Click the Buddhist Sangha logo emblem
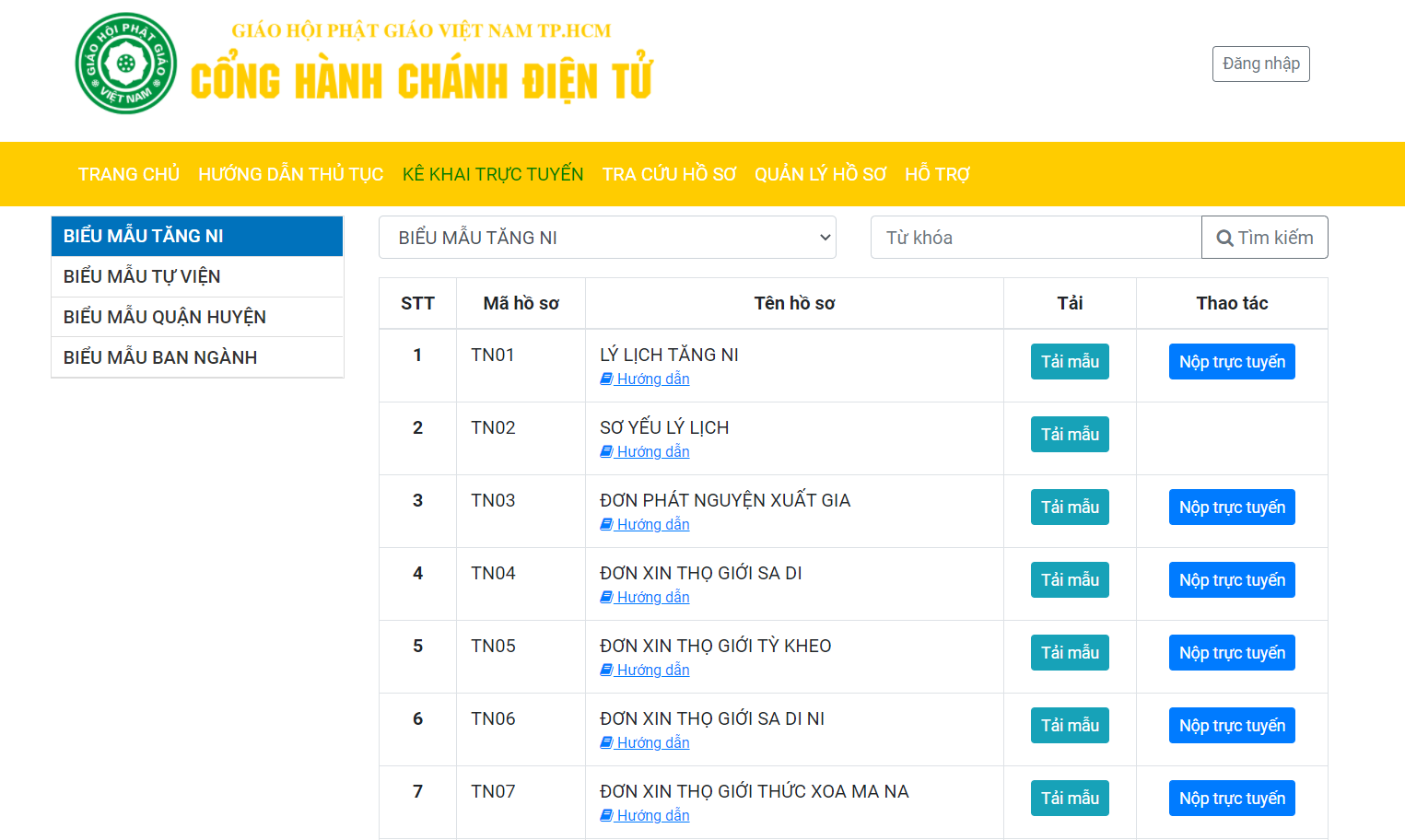1405x840 pixels. tap(125, 64)
